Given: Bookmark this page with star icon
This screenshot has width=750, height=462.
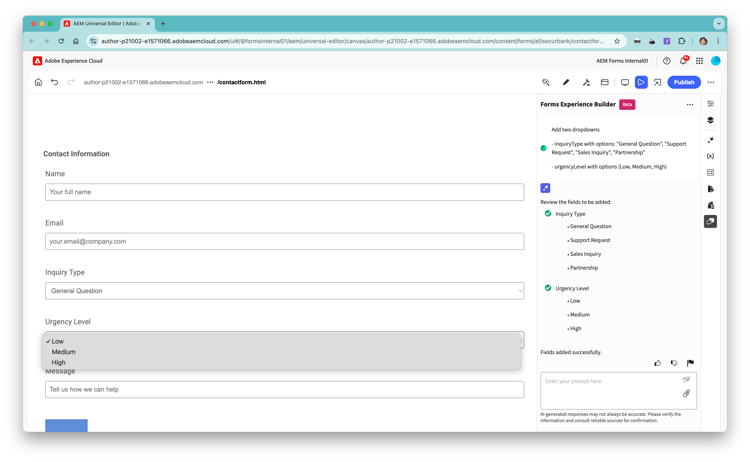Looking at the screenshot, I should tap(617, 41).
